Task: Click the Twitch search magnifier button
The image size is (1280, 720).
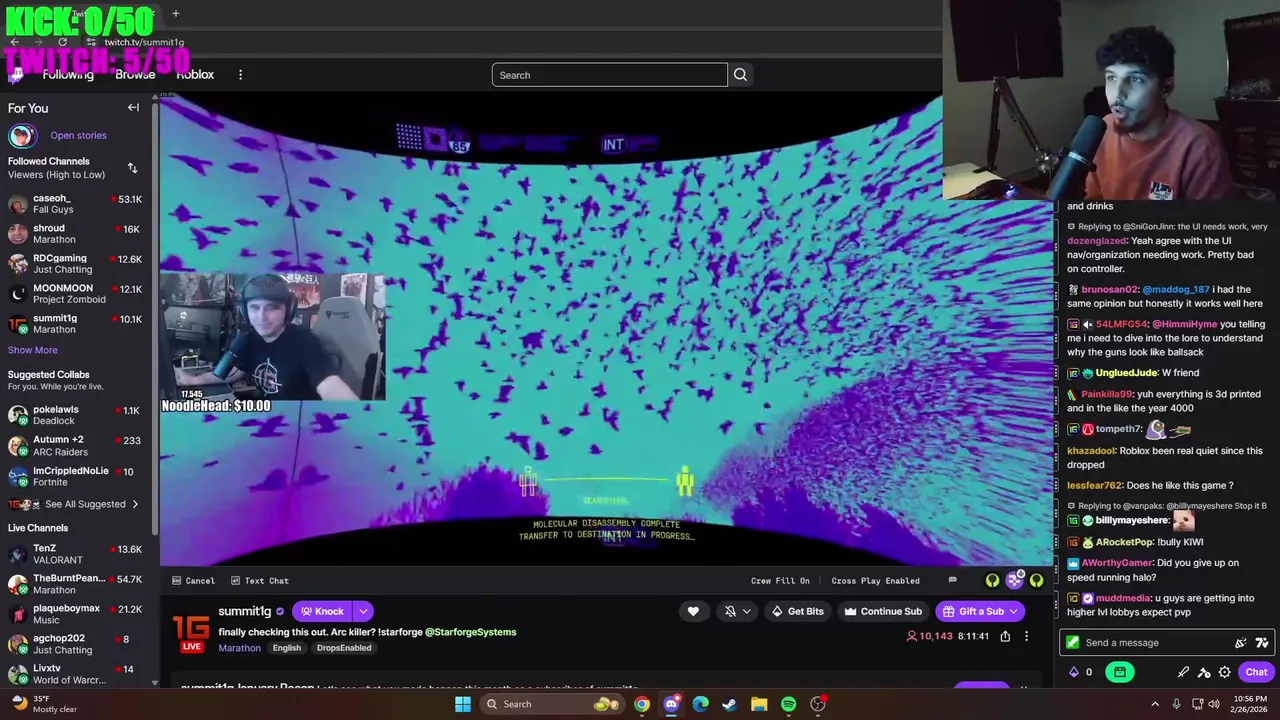Action: pos(740,75)
